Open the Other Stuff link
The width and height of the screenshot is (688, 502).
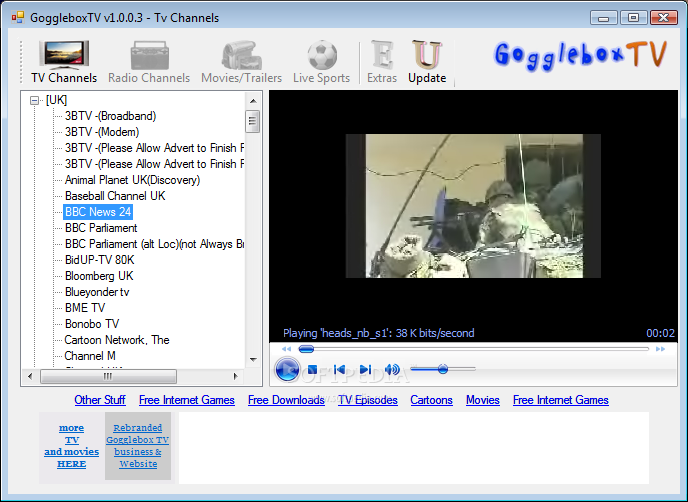point(100,400)
